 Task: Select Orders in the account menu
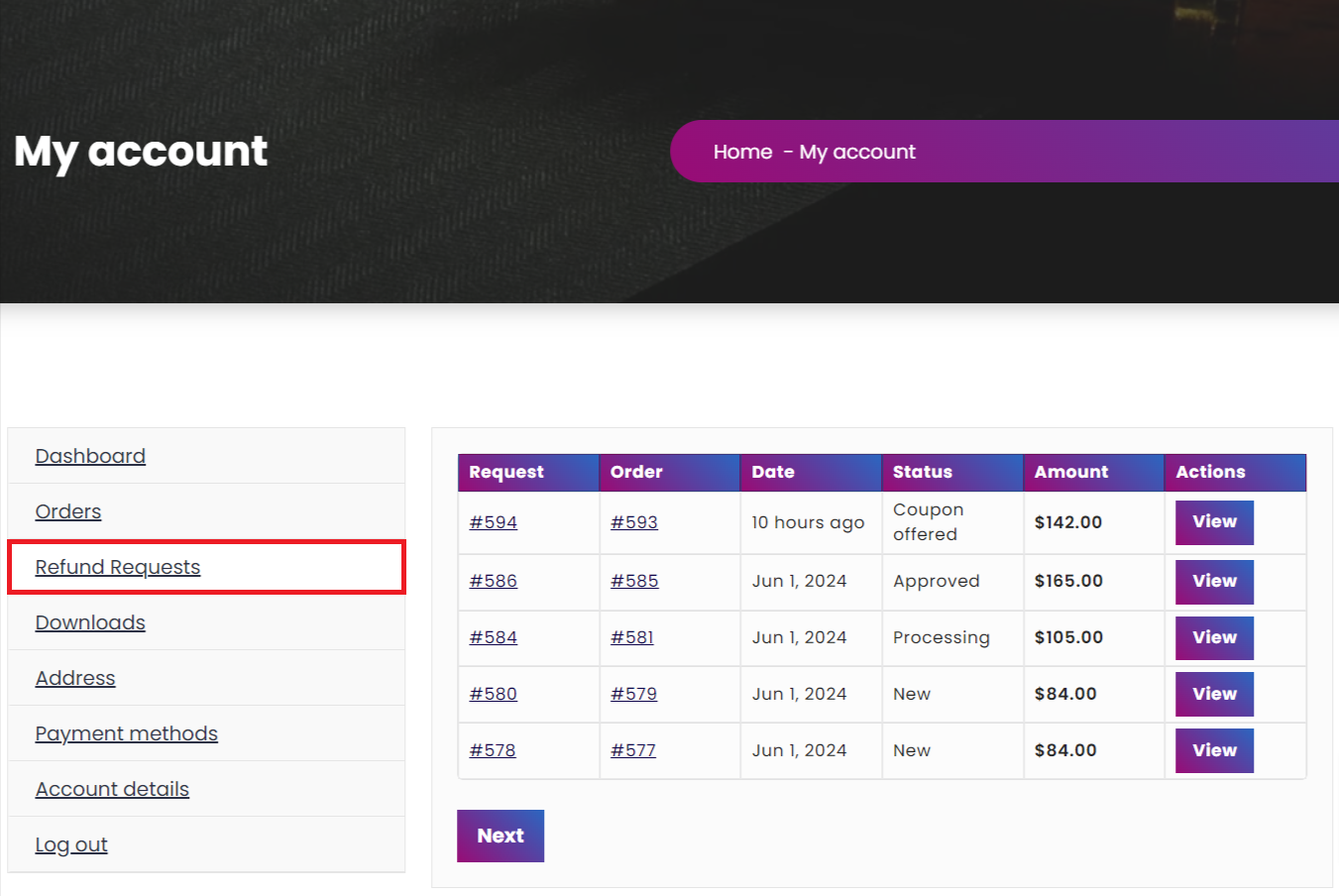(x=67, y=511)
